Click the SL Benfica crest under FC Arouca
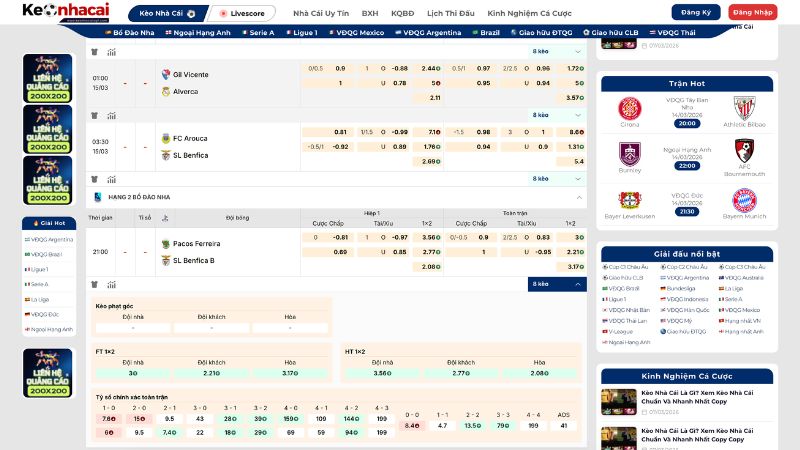The image size is (800, 450). click(x=166, y=155)
